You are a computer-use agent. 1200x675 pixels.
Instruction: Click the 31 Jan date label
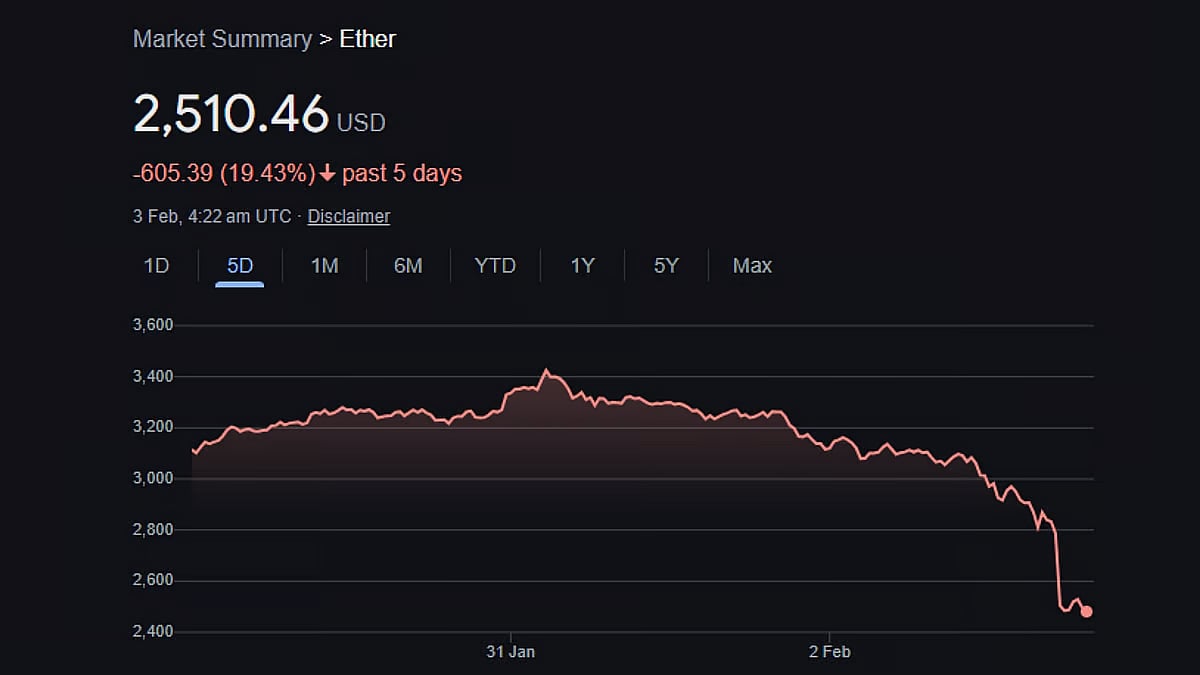pos(511,652)
